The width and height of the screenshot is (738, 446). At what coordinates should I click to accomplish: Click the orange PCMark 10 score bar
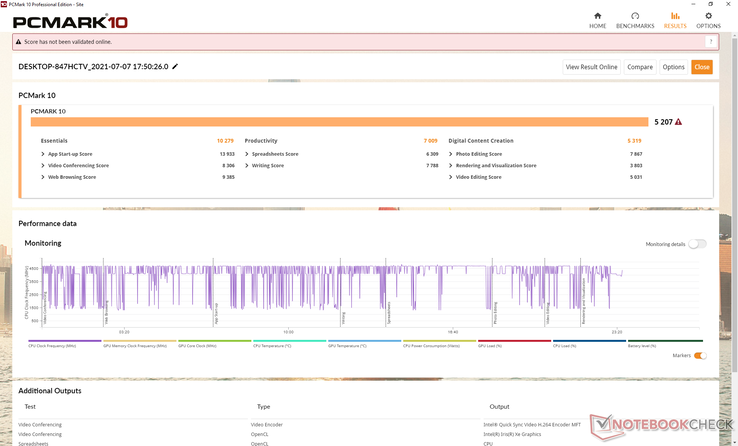tap(339, 122)
